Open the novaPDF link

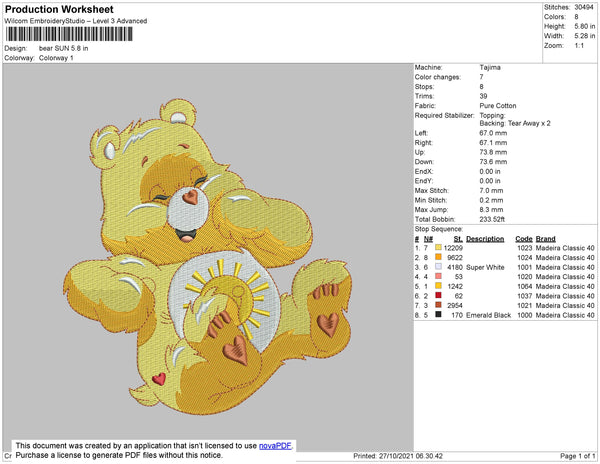tap(275, 446)
